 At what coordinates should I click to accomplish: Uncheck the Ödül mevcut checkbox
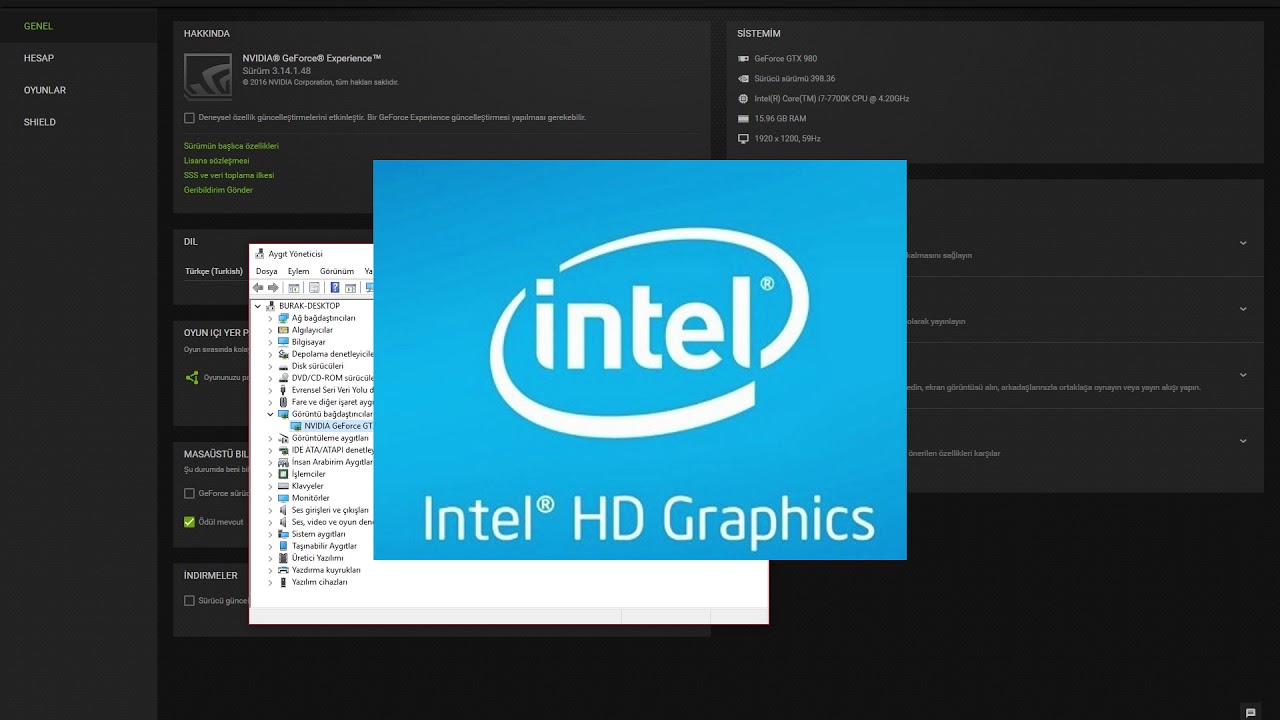[x=189, y=522]
